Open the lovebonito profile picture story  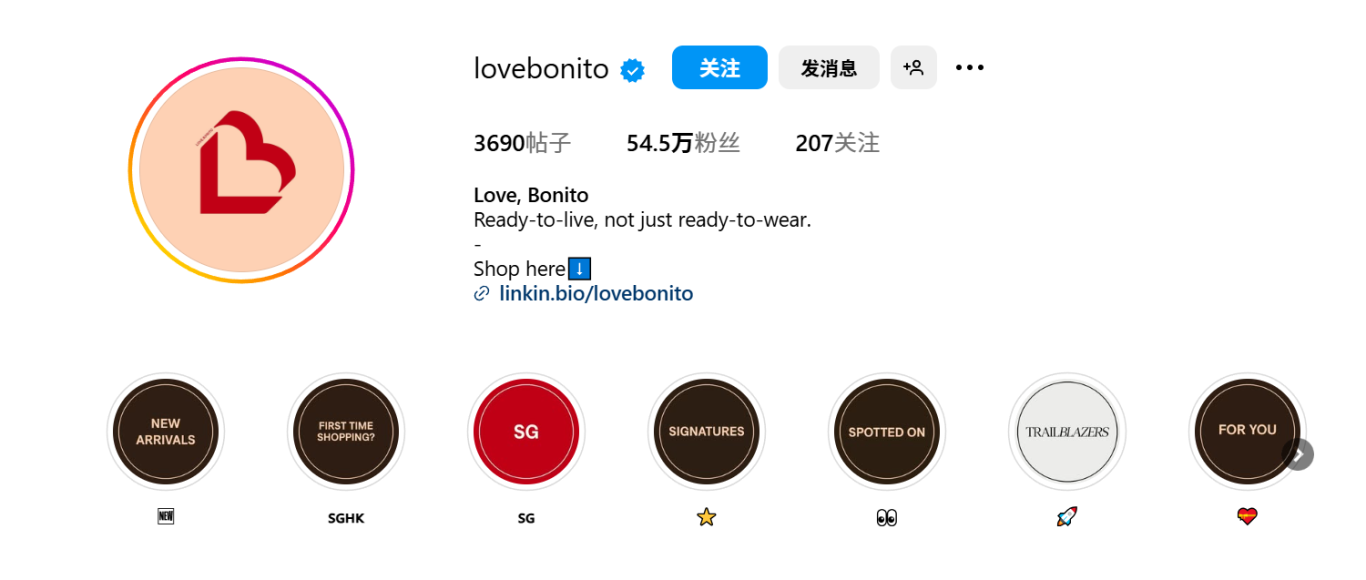(241, 170)
